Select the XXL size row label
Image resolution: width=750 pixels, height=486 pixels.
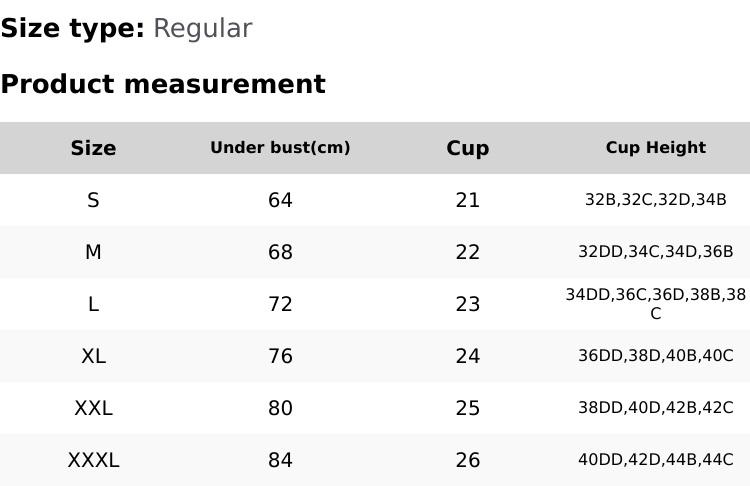point(93,408)
